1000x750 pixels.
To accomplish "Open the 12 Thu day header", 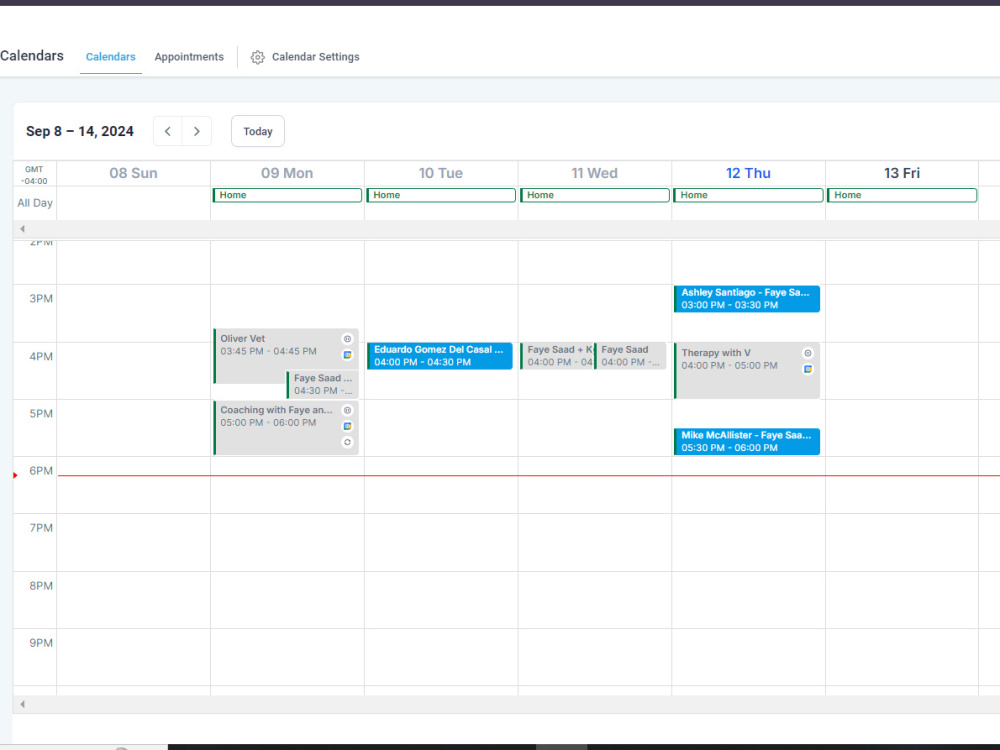I will pos(748,173).
